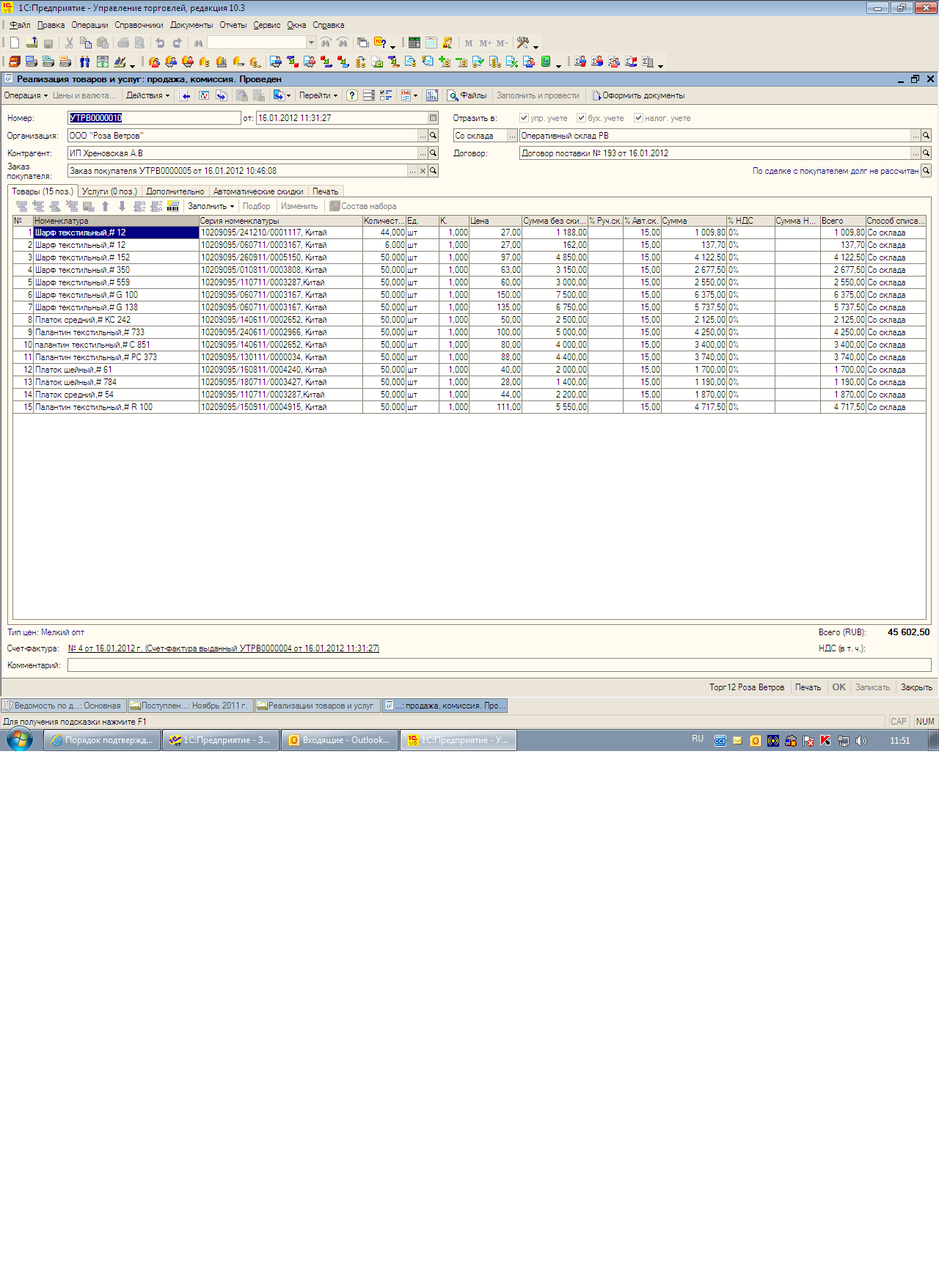Select row Палантин текстильный,# R 100
The height and width of the screenshot is (1288, 939).
click(469, 407)
